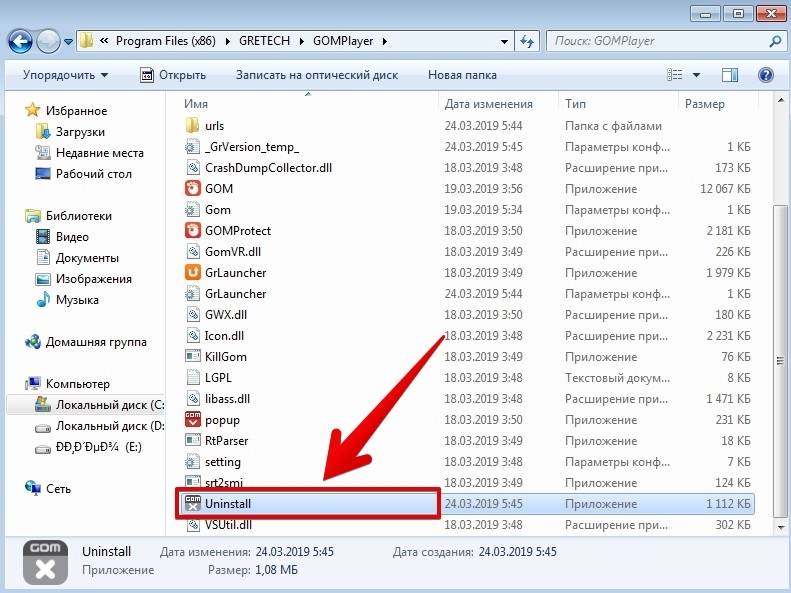The height and width of the screenshot is (593, 791).
Task: Click the Back navigation arrow button
Action: [20, 41]
